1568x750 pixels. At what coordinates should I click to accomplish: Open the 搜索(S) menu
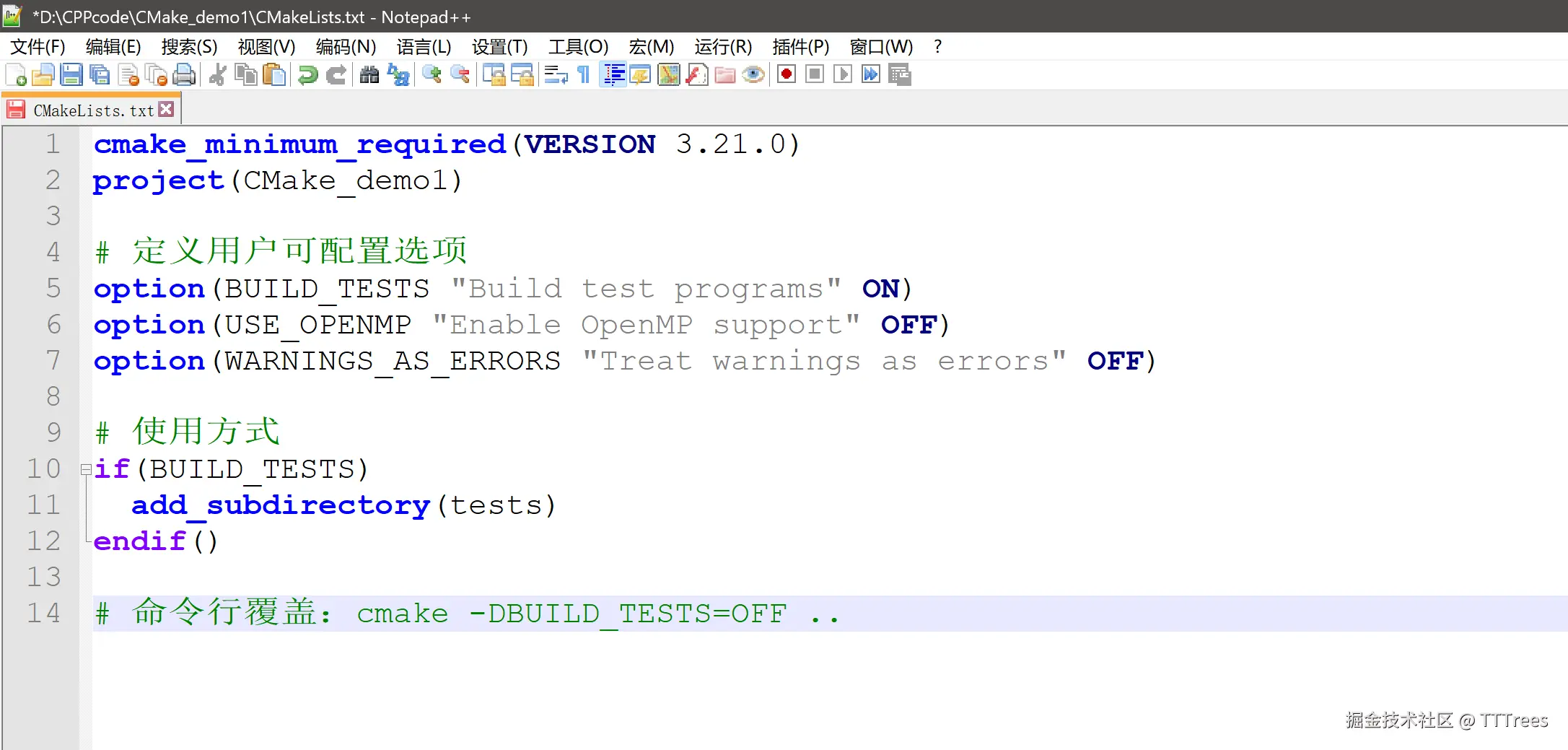tap(189, 47)
